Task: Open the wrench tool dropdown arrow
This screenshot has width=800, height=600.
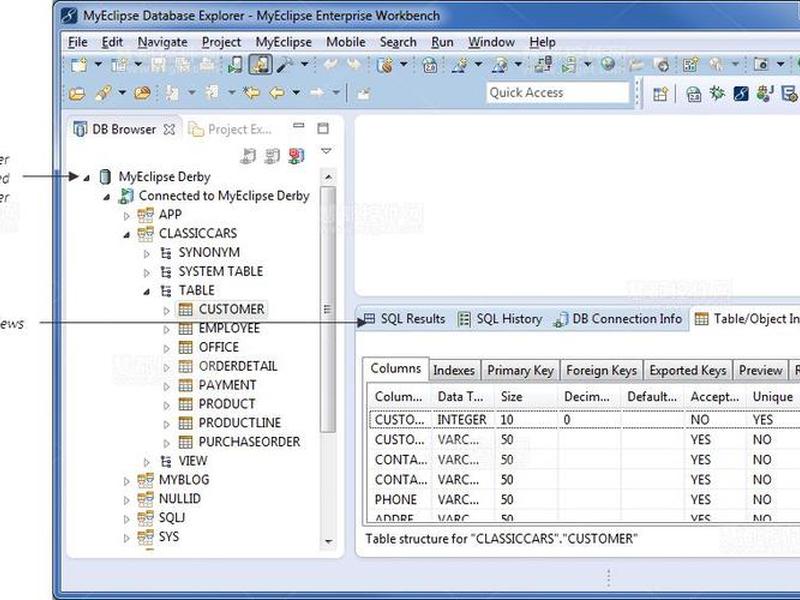Action: [x=305, y=64]
